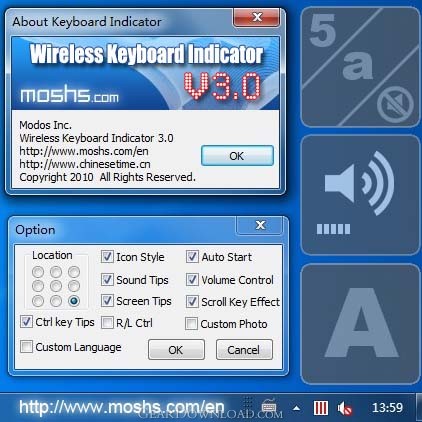Enable the R/L Ctrl checkbox
The image size is (422, 422).
[107, 323]
